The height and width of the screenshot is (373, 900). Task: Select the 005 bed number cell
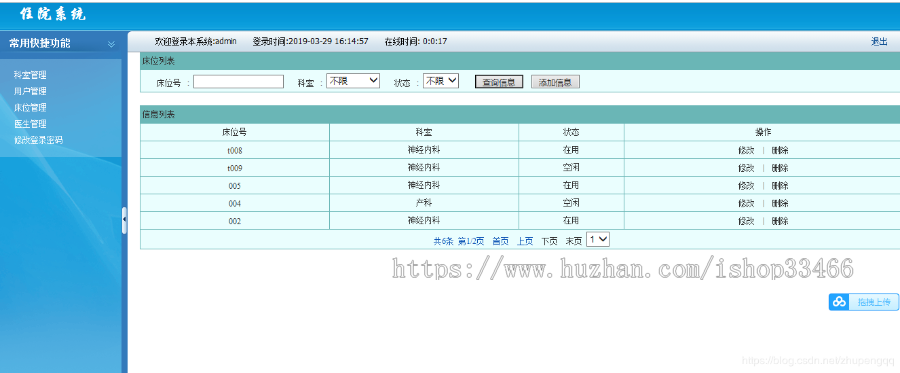tap(235, 186)
